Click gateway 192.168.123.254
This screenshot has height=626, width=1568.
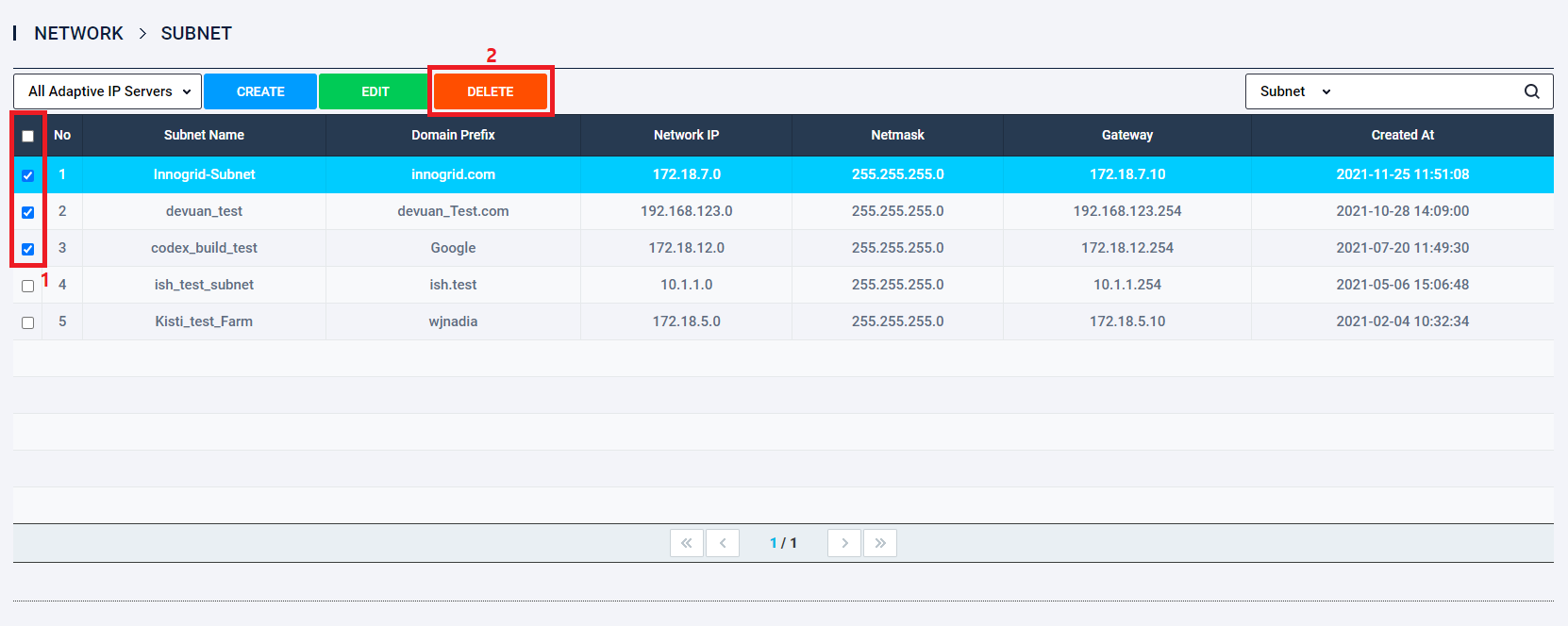click(x=1127, y=211)
